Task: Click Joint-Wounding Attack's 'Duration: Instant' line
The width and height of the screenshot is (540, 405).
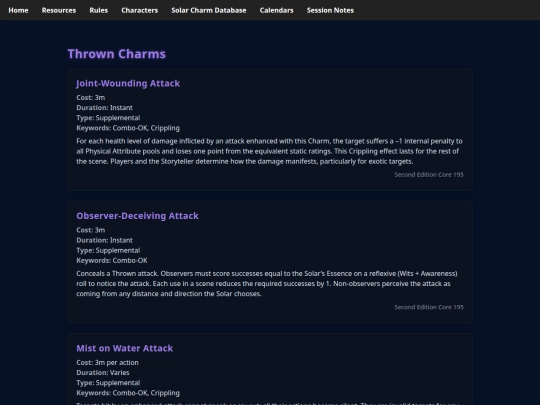Action: [x=104, y=108]
